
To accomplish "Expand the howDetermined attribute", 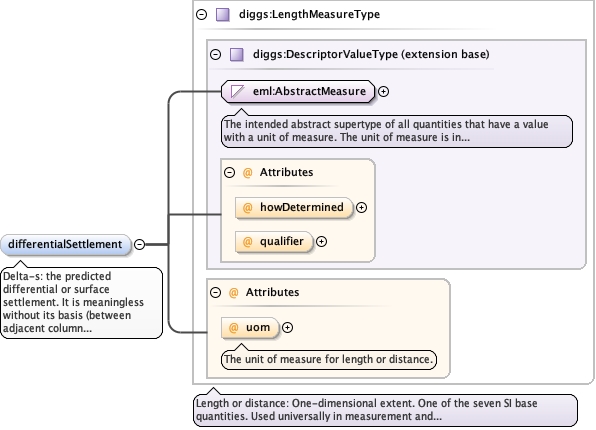I will coord(361,208).
